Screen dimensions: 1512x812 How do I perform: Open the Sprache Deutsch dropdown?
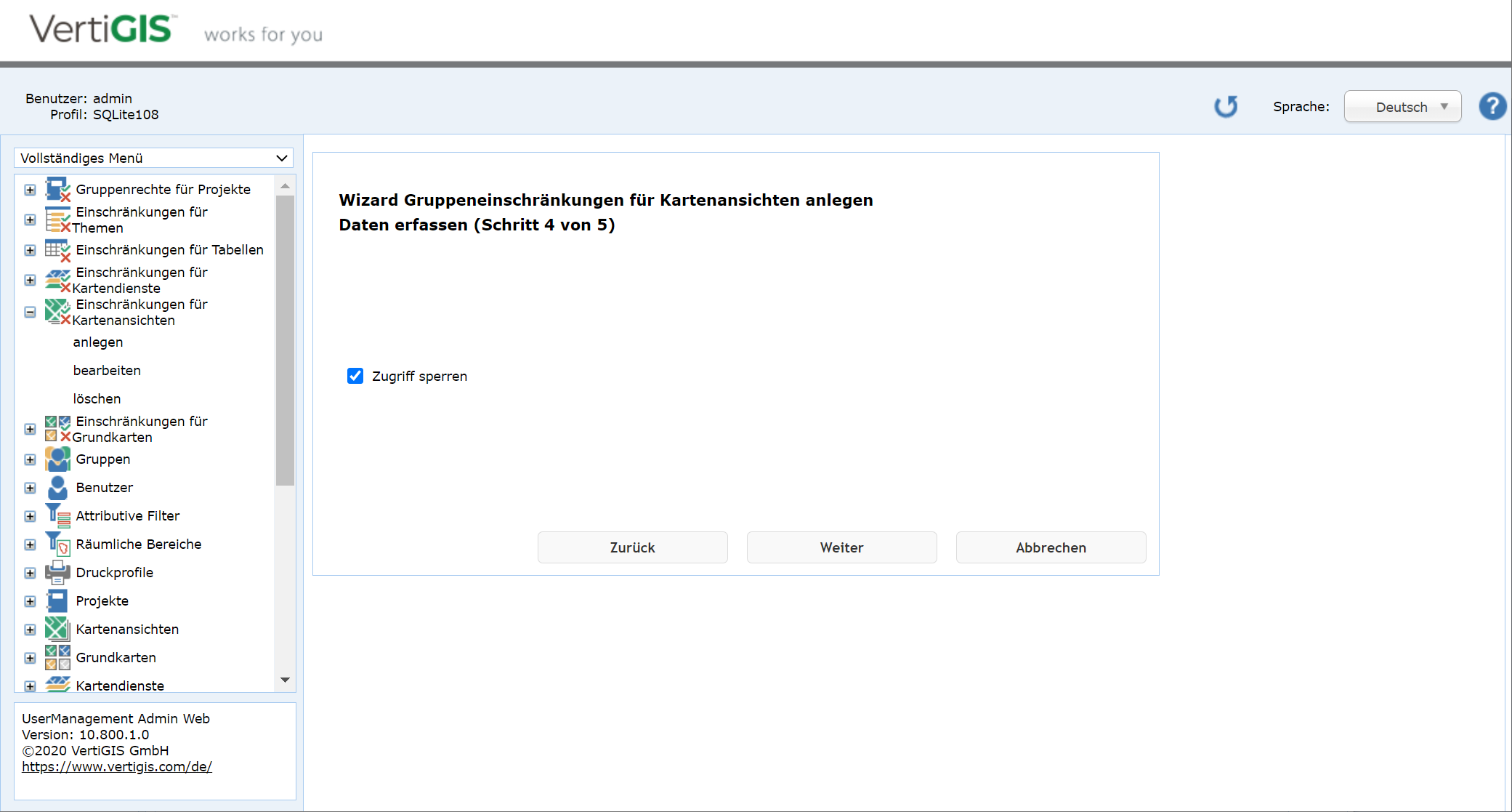coord(1402,107)
